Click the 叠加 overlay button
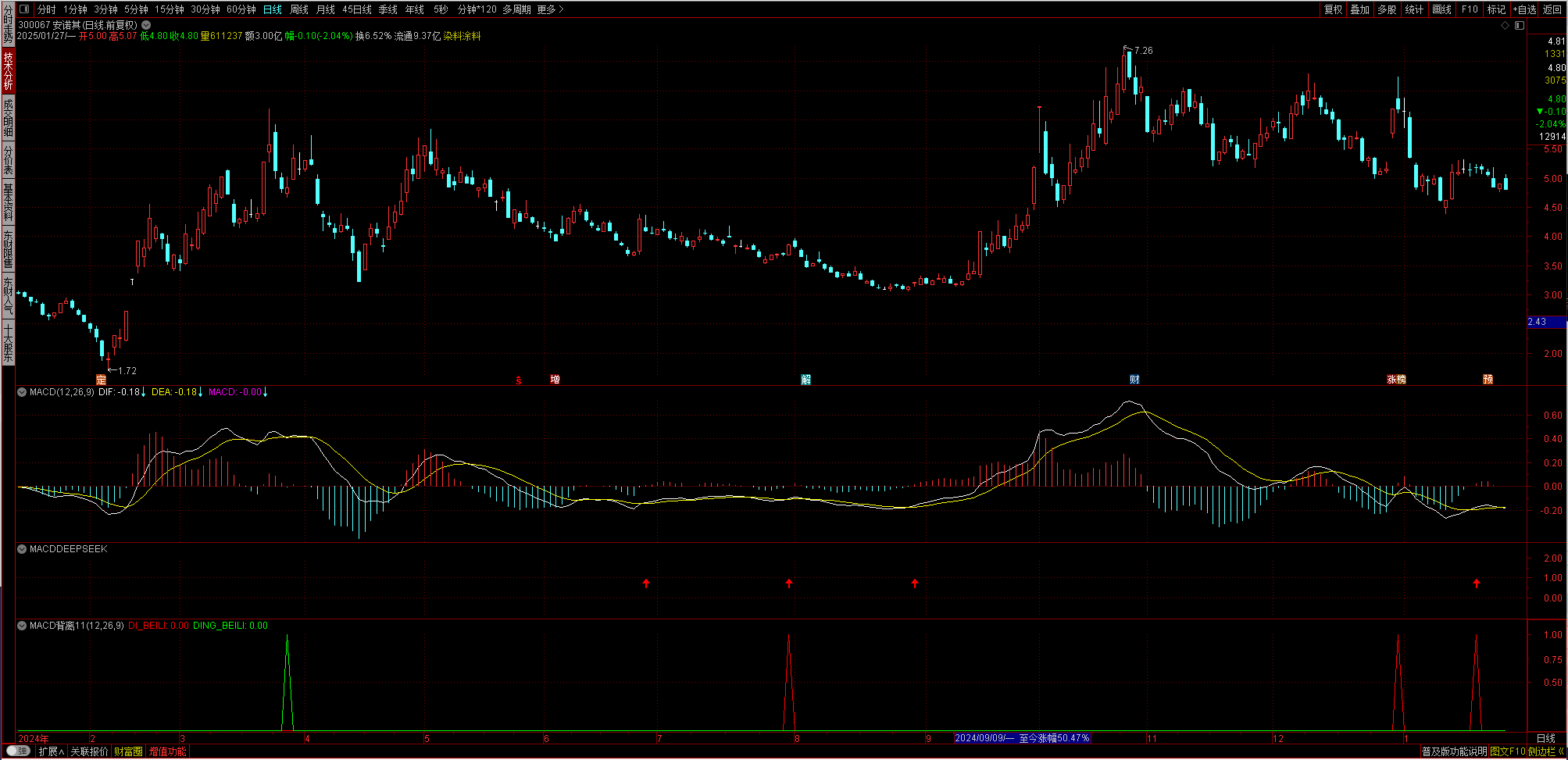1568x760 pixels. pyautogui.click(x=1360, y=9)
